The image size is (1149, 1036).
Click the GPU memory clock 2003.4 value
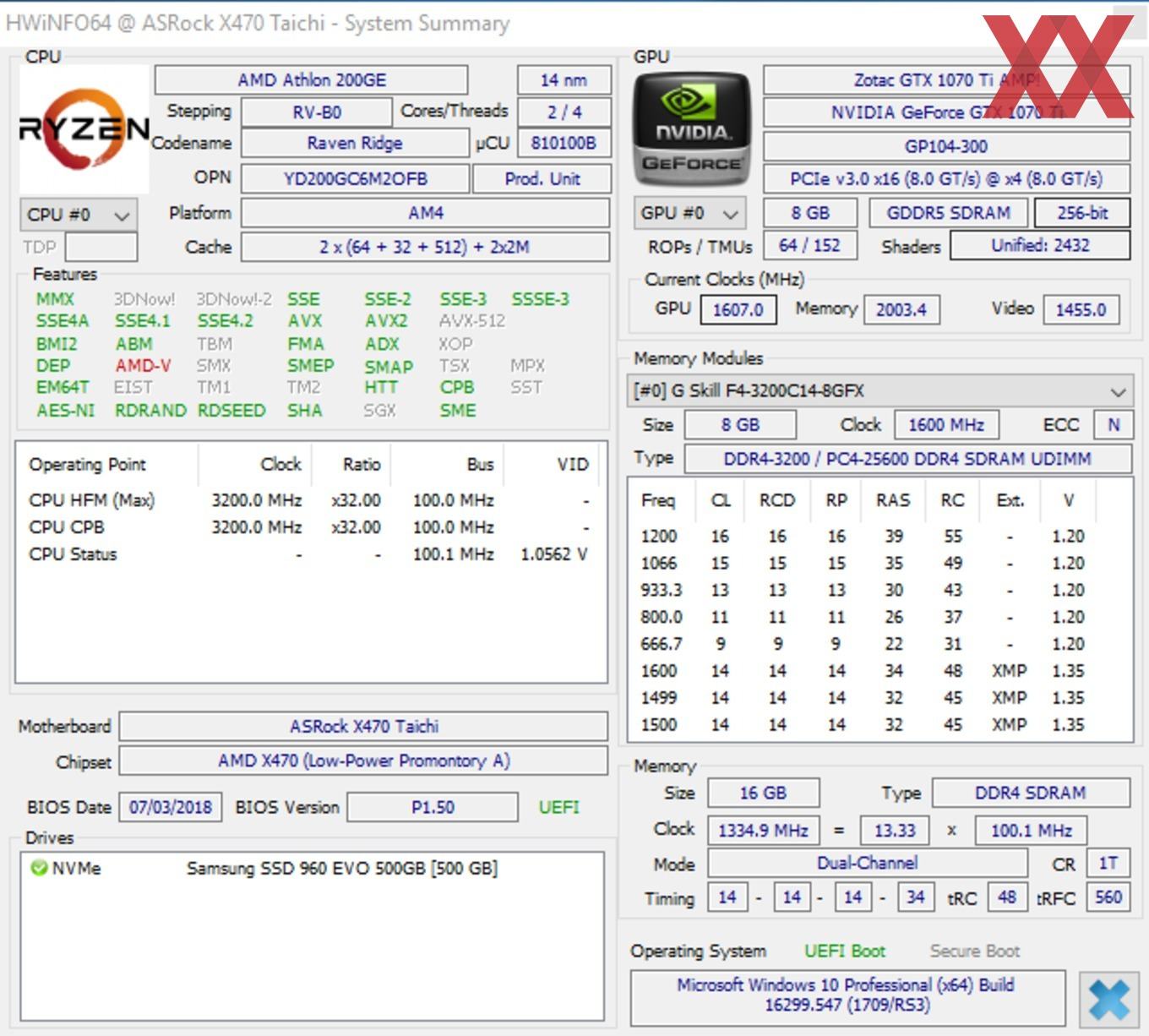point(901,310)
